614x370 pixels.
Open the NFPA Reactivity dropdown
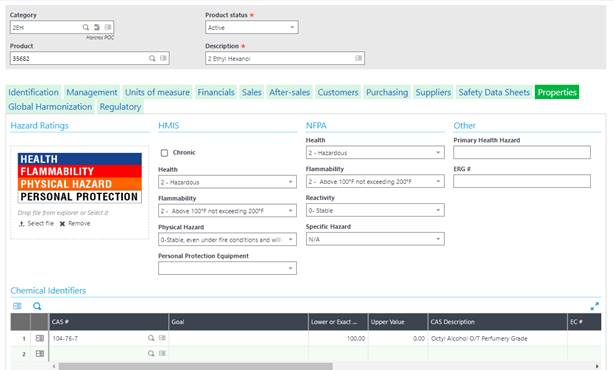click(x=375, y=210)
